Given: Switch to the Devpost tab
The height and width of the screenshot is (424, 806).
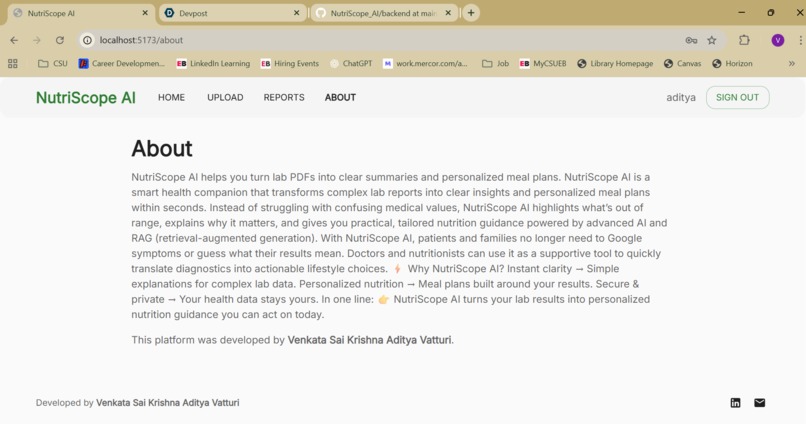Looking at the screenshot, I should [232, 13].
